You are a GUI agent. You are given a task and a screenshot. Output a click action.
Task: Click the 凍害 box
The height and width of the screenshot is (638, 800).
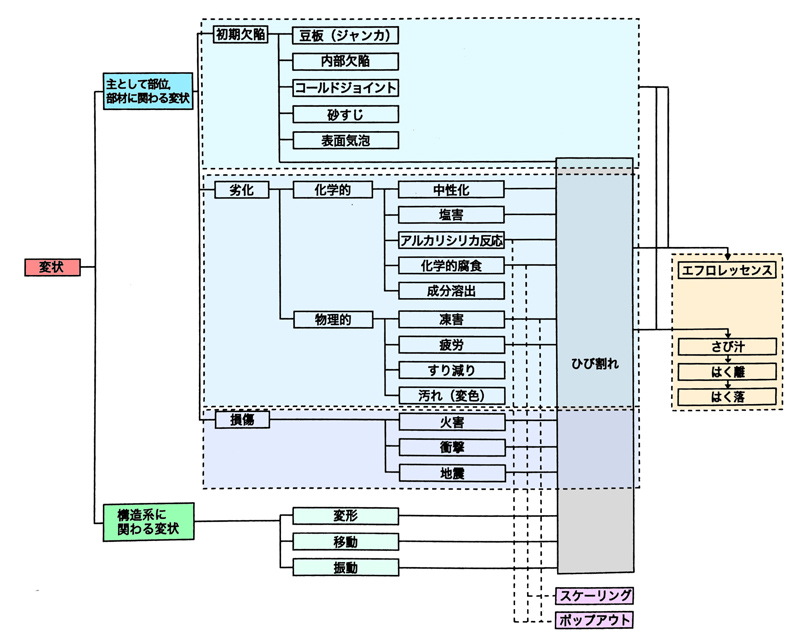pos(451,320)
